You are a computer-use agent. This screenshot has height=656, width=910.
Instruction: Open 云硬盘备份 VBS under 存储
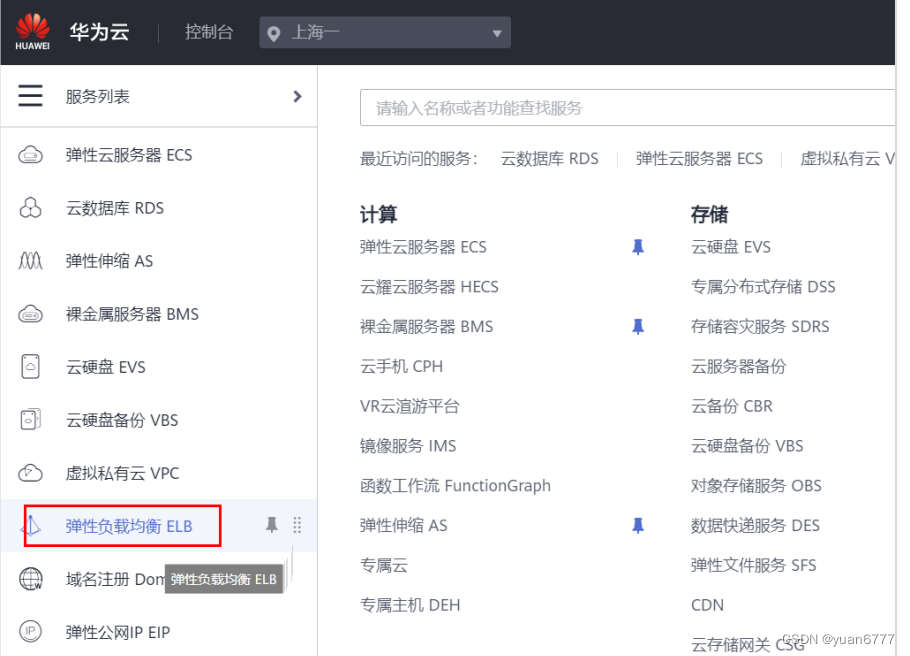point(748,446)
